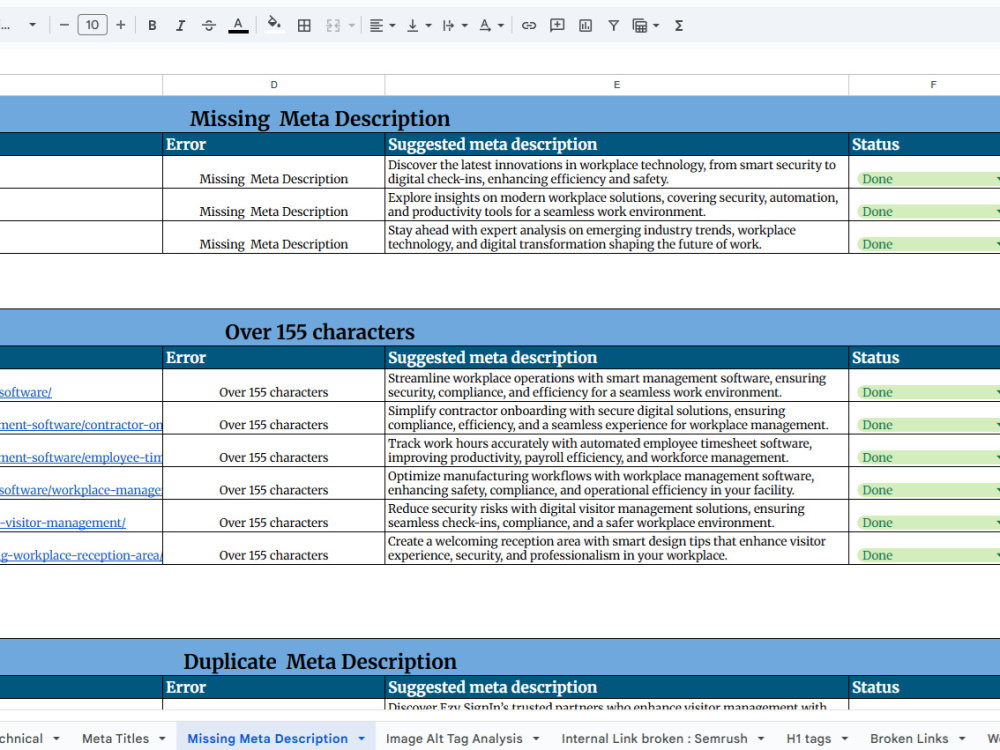Switch to the H1 tags tab
The width and height of the screenshot is (1000, 750).
pyautogui.click(x=809, y=739)
